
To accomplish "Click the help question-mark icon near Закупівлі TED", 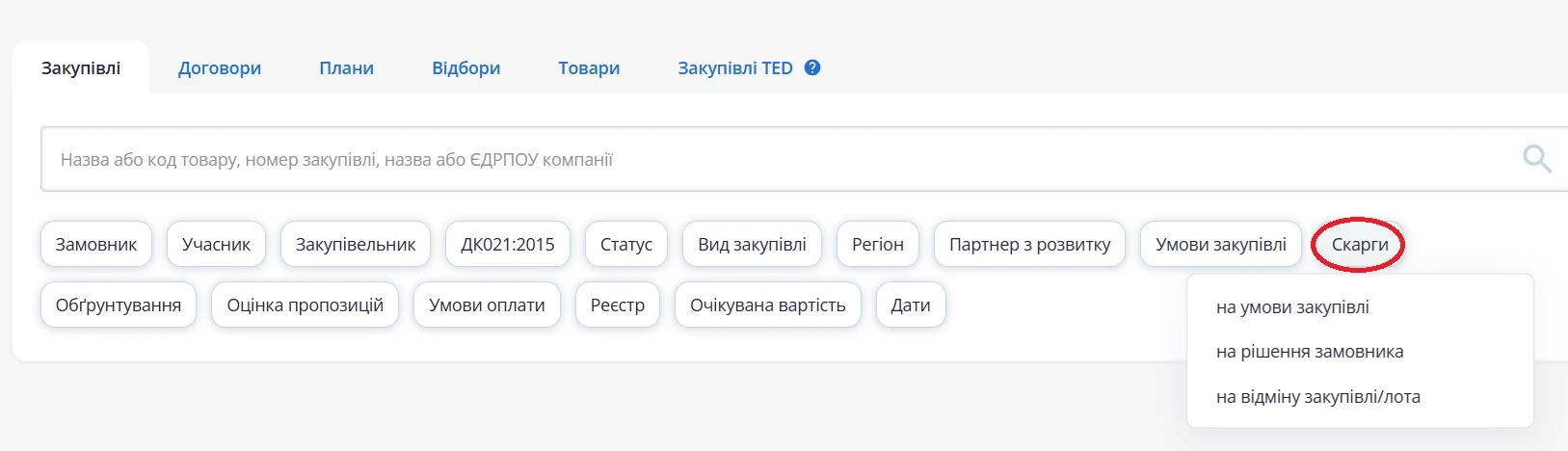I will point(812,67).
